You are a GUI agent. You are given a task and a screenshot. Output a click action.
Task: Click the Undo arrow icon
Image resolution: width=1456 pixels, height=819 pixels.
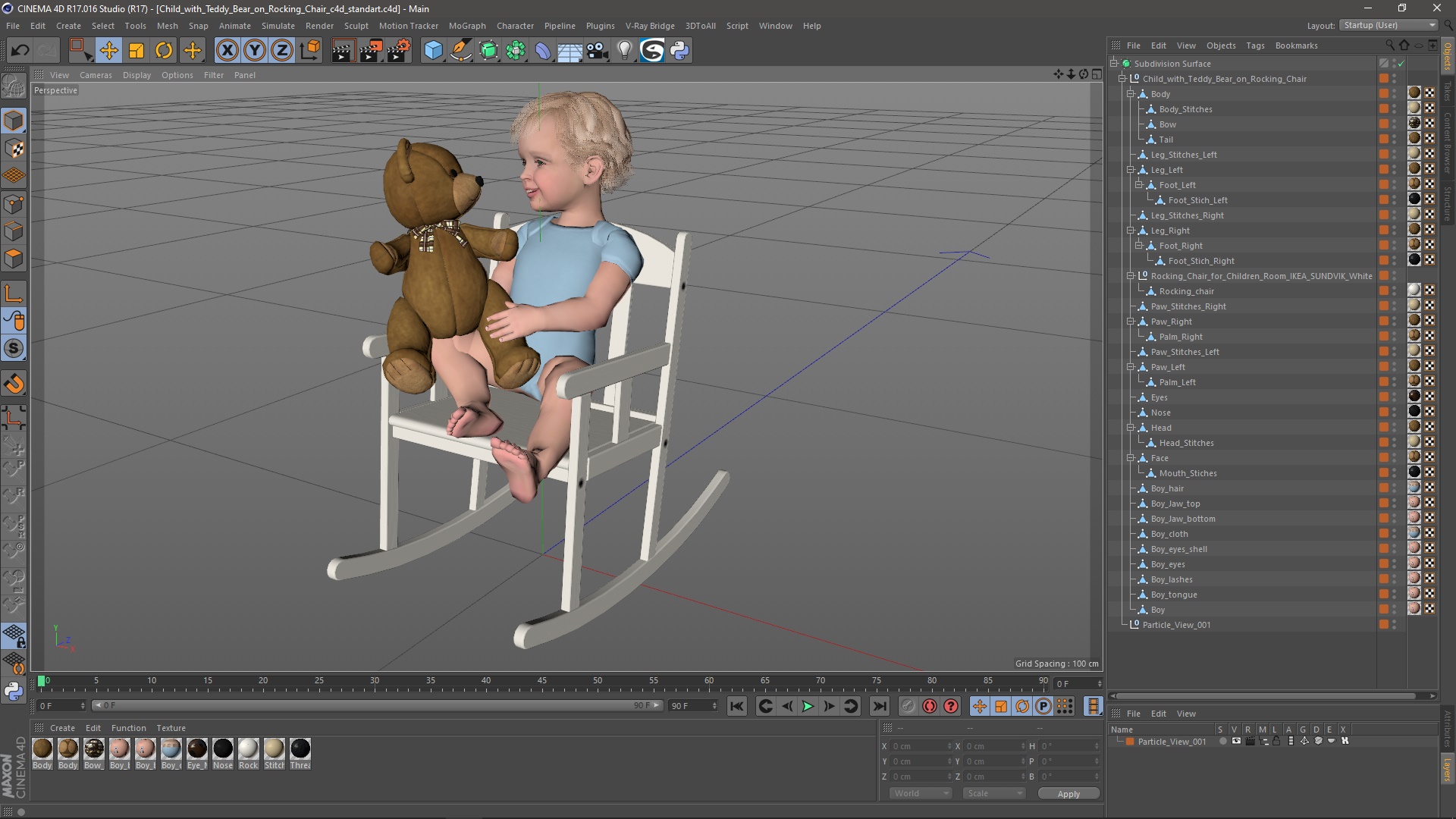pos(20,51)
